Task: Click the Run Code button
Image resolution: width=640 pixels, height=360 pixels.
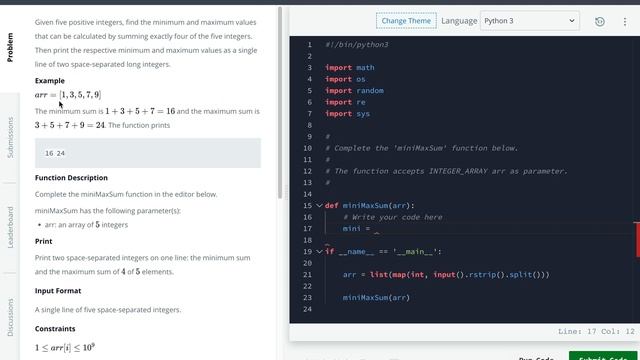Action: click(x=536, y=357)
